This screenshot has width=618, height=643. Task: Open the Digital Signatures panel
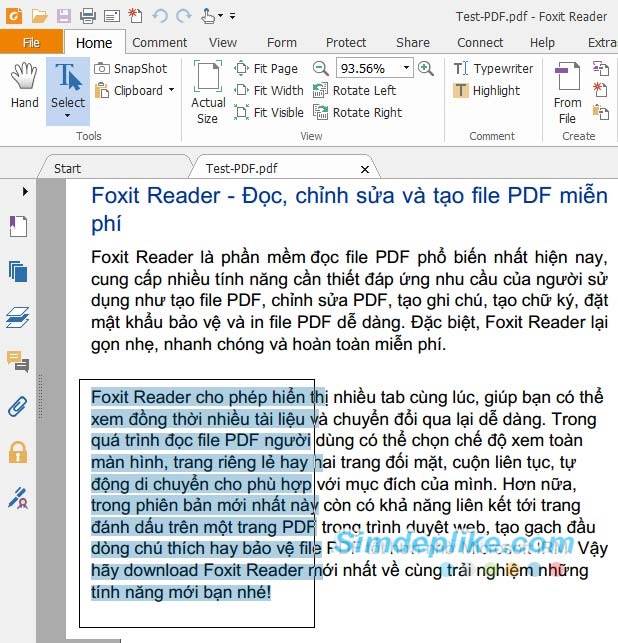point(18,498)
